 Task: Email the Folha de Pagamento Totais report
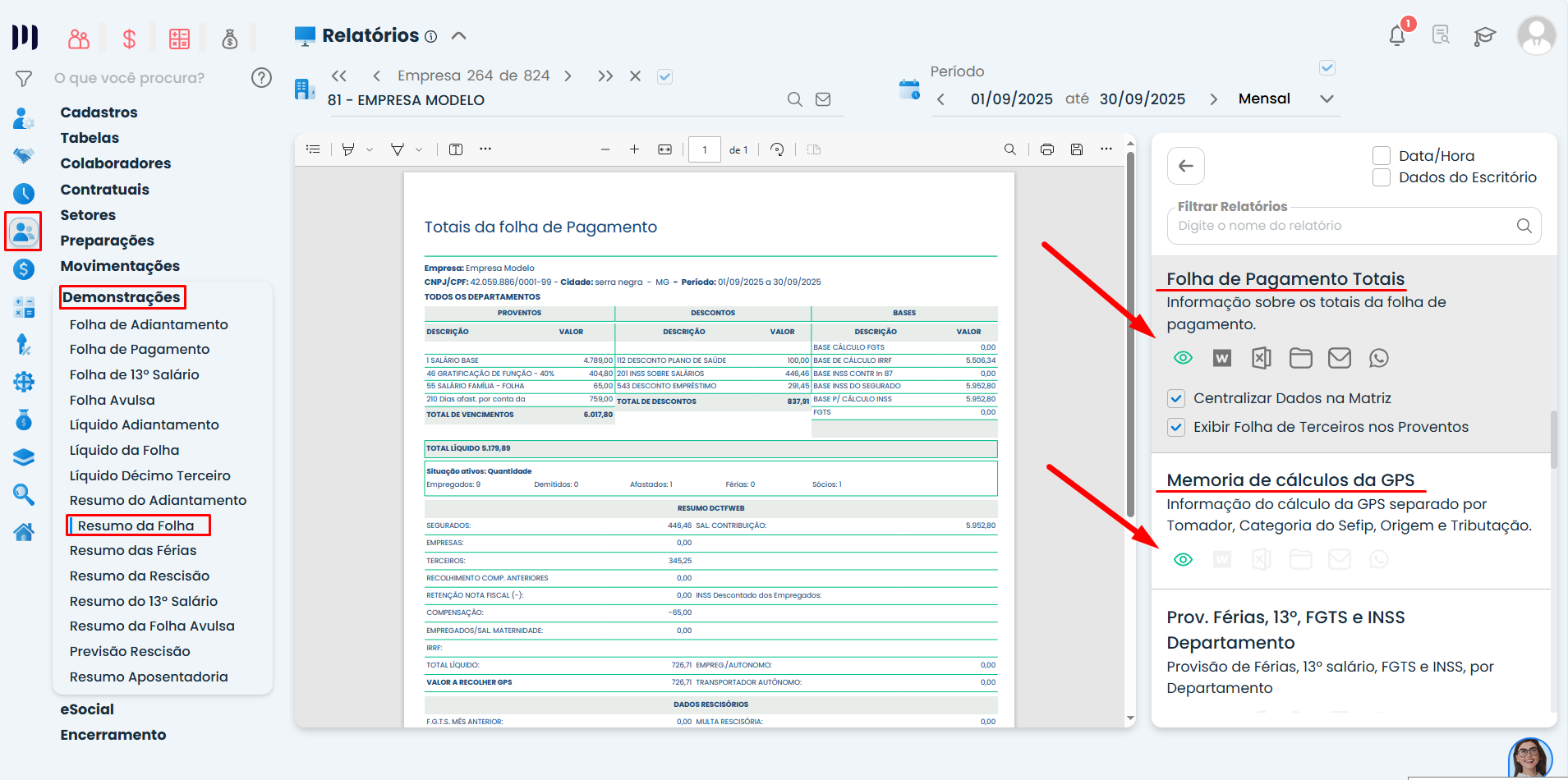pyautogui.click(x=1339, y=358)
